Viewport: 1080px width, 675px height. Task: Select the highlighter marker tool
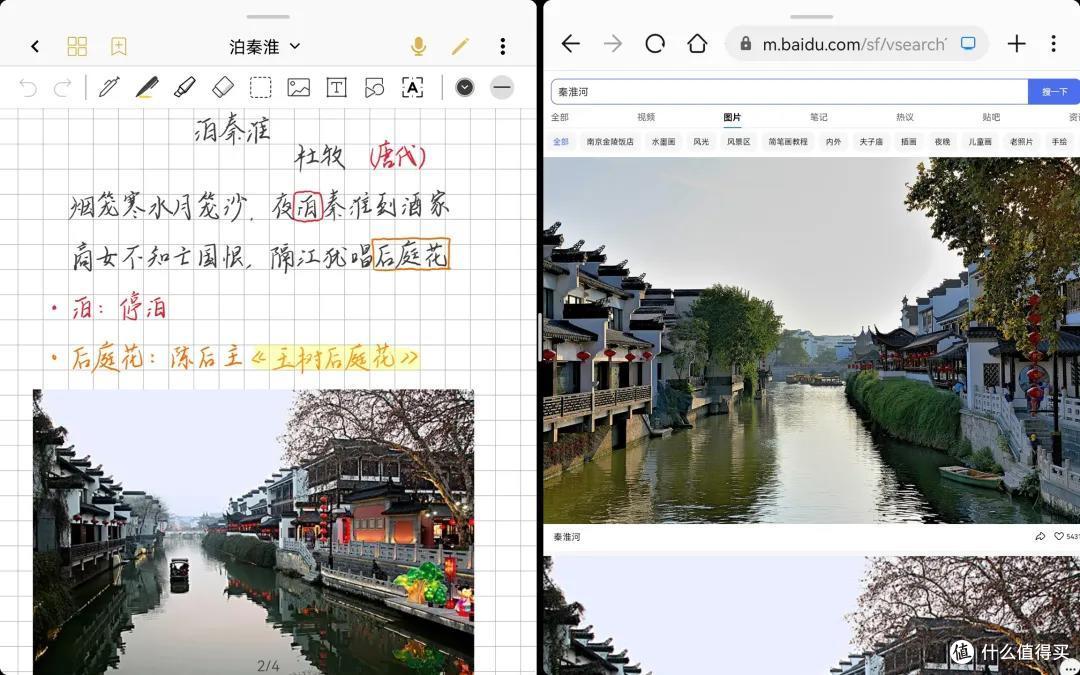coord(185,87)
